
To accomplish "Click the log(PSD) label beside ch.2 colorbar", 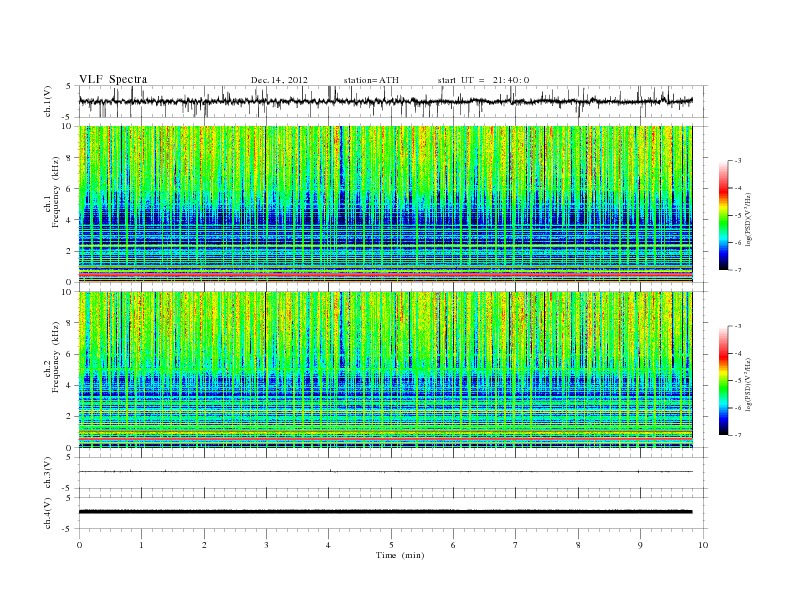I will point(749,384).
